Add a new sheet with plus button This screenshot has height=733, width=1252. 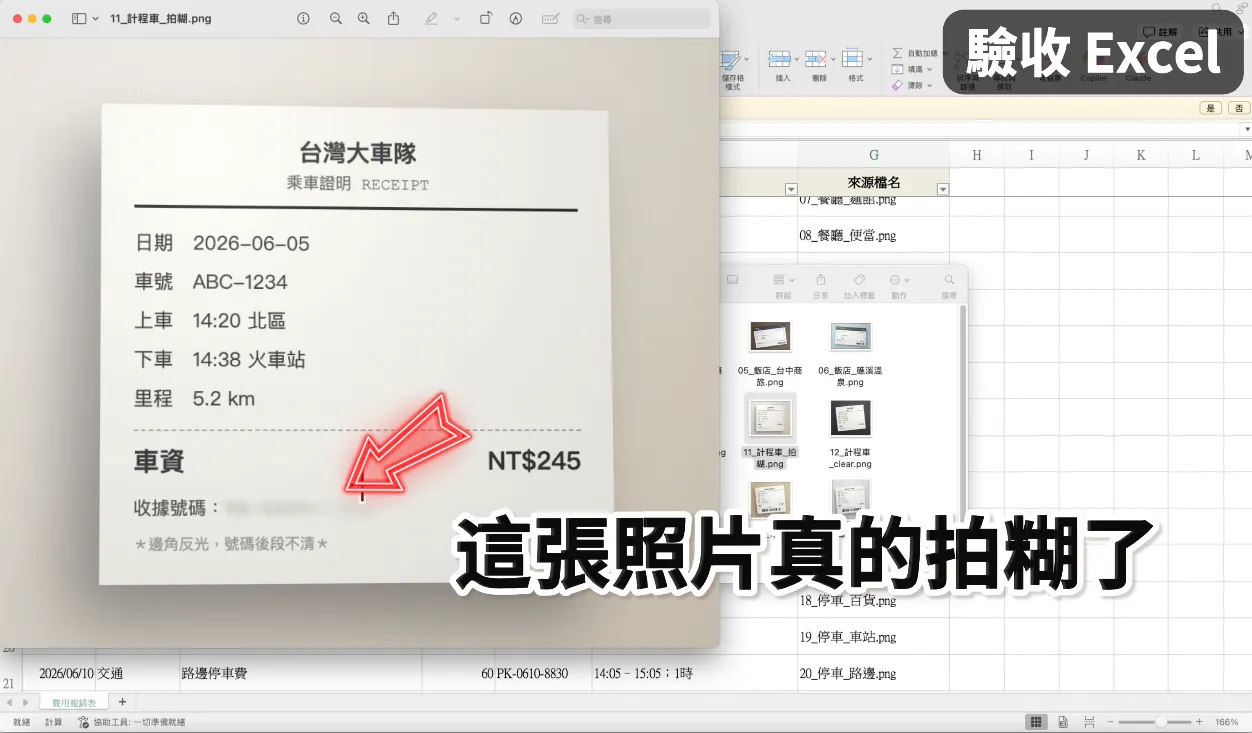coord(122,703)
